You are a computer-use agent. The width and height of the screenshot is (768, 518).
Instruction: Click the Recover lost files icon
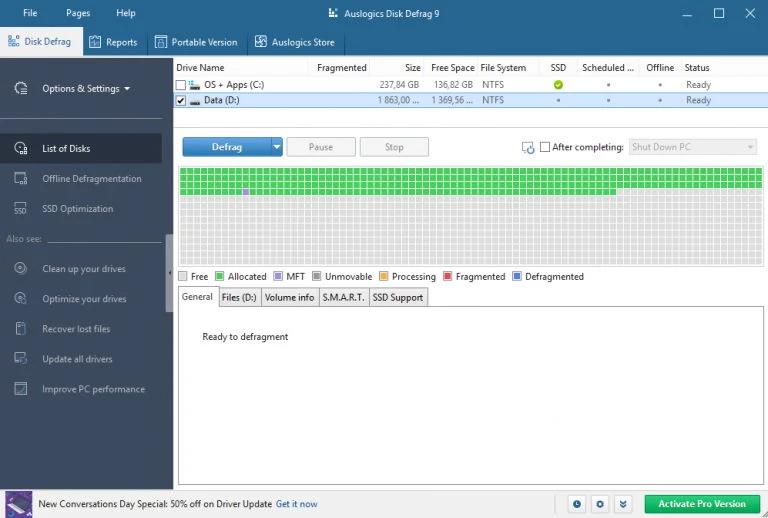pos(21,329)
